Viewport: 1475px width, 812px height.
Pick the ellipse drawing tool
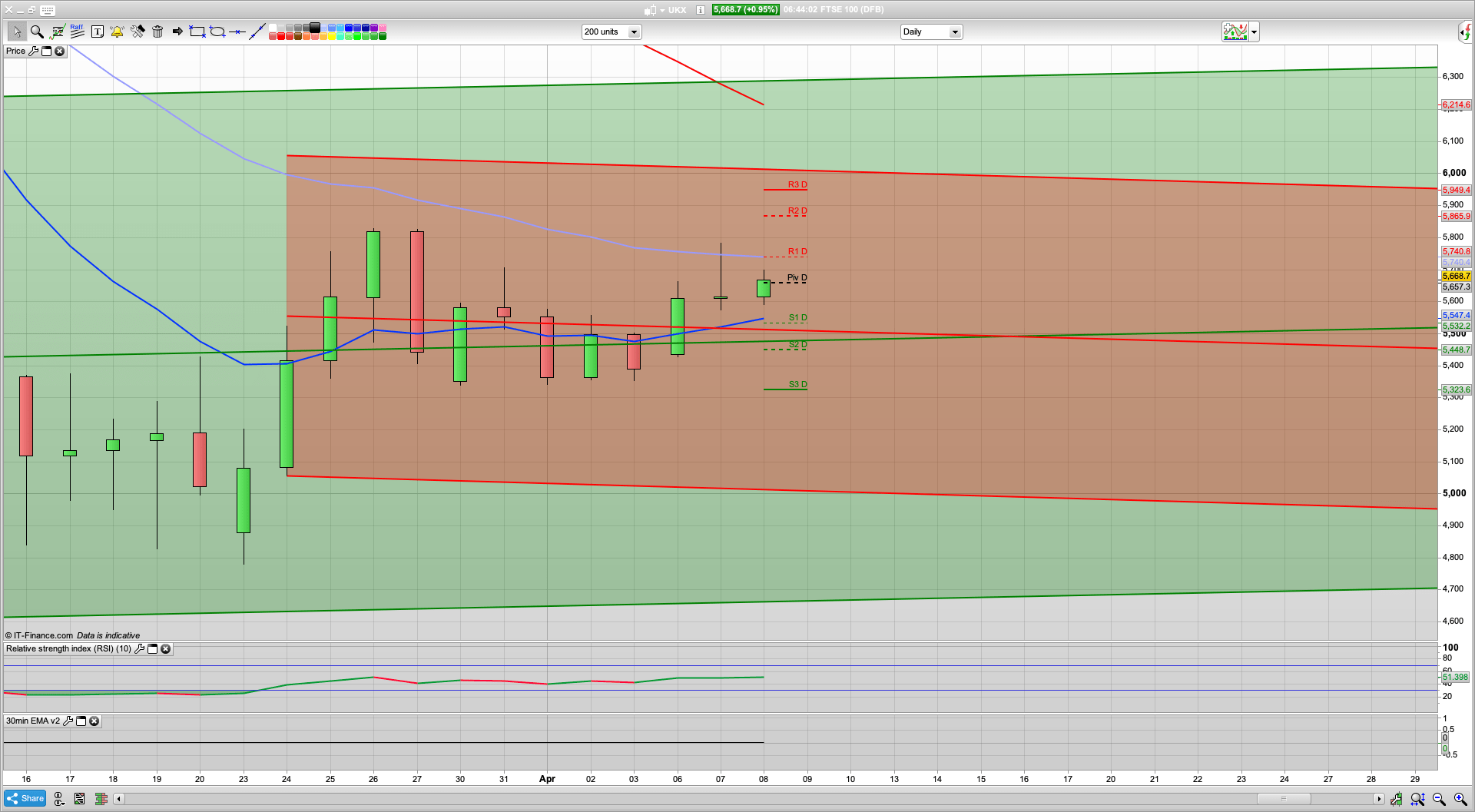[x=217, y=31]
